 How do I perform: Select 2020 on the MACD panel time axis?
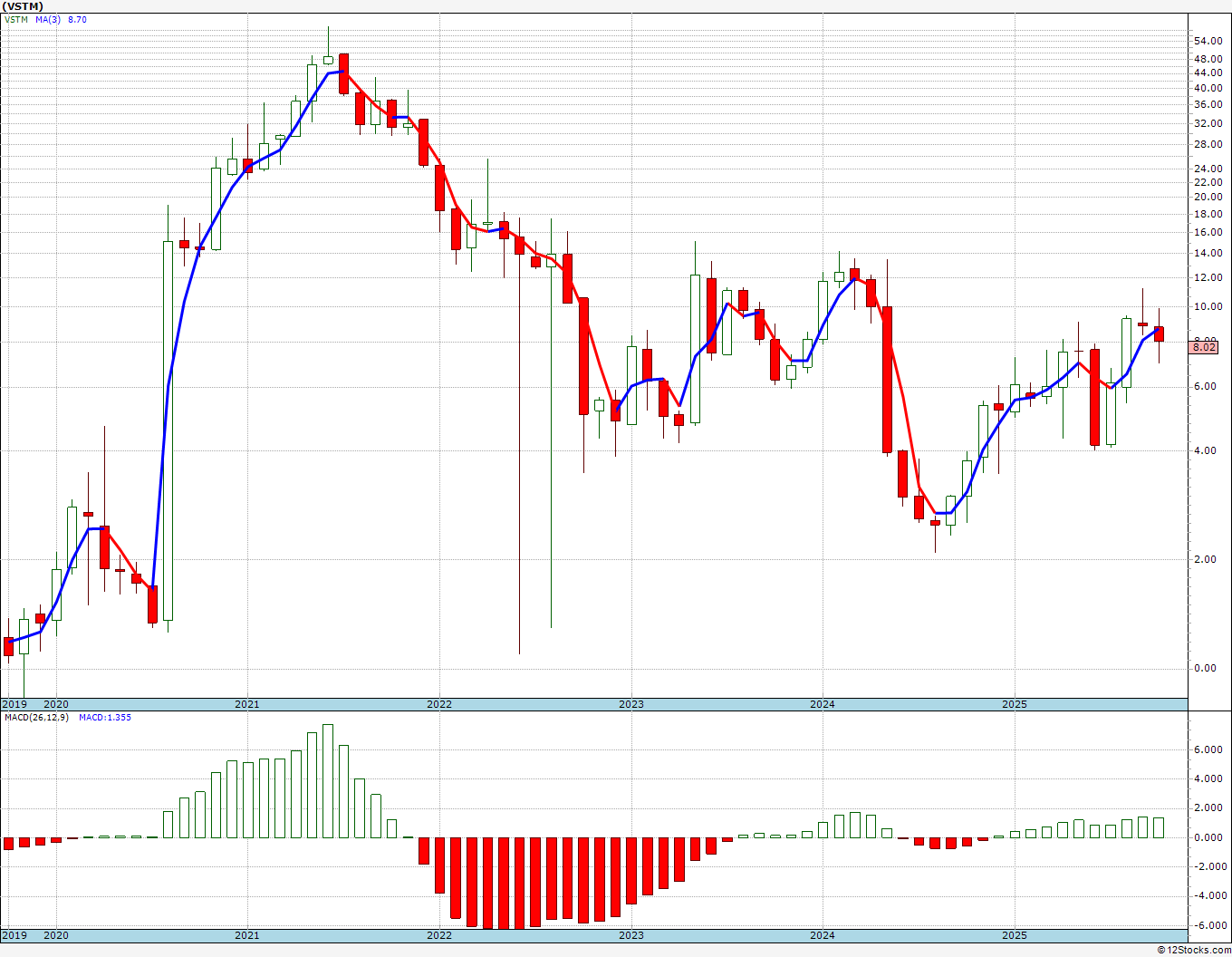click(56, 935)
